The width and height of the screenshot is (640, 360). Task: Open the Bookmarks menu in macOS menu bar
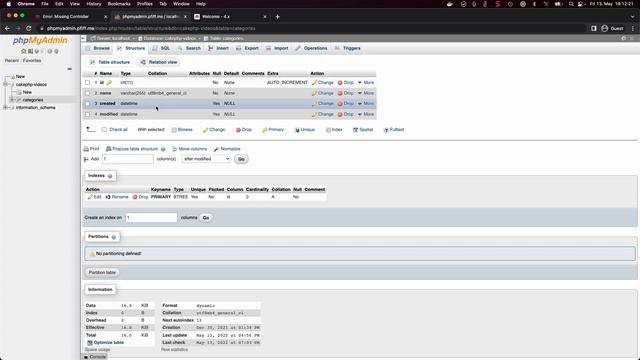tap(119, 4)
